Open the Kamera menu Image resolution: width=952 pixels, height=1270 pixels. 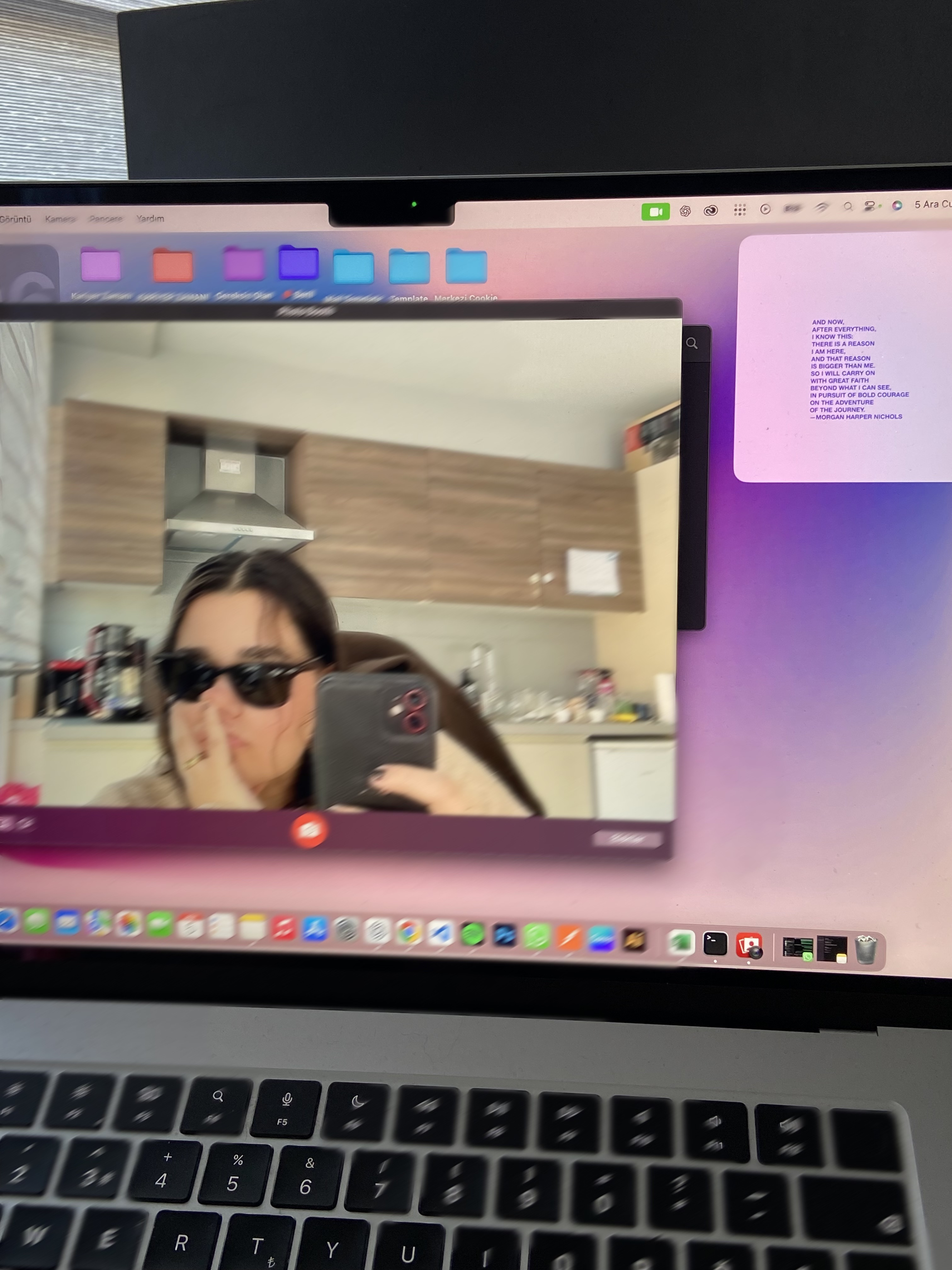coord(60,219)
